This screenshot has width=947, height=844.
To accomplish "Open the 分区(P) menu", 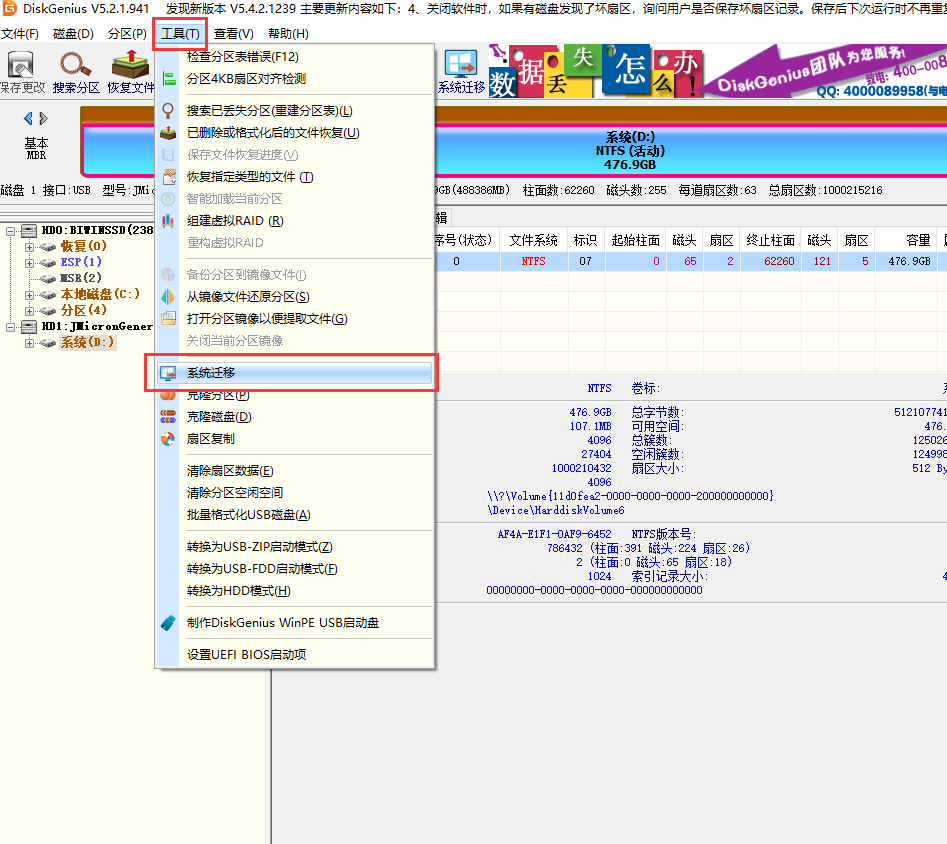I will [127, 34].
